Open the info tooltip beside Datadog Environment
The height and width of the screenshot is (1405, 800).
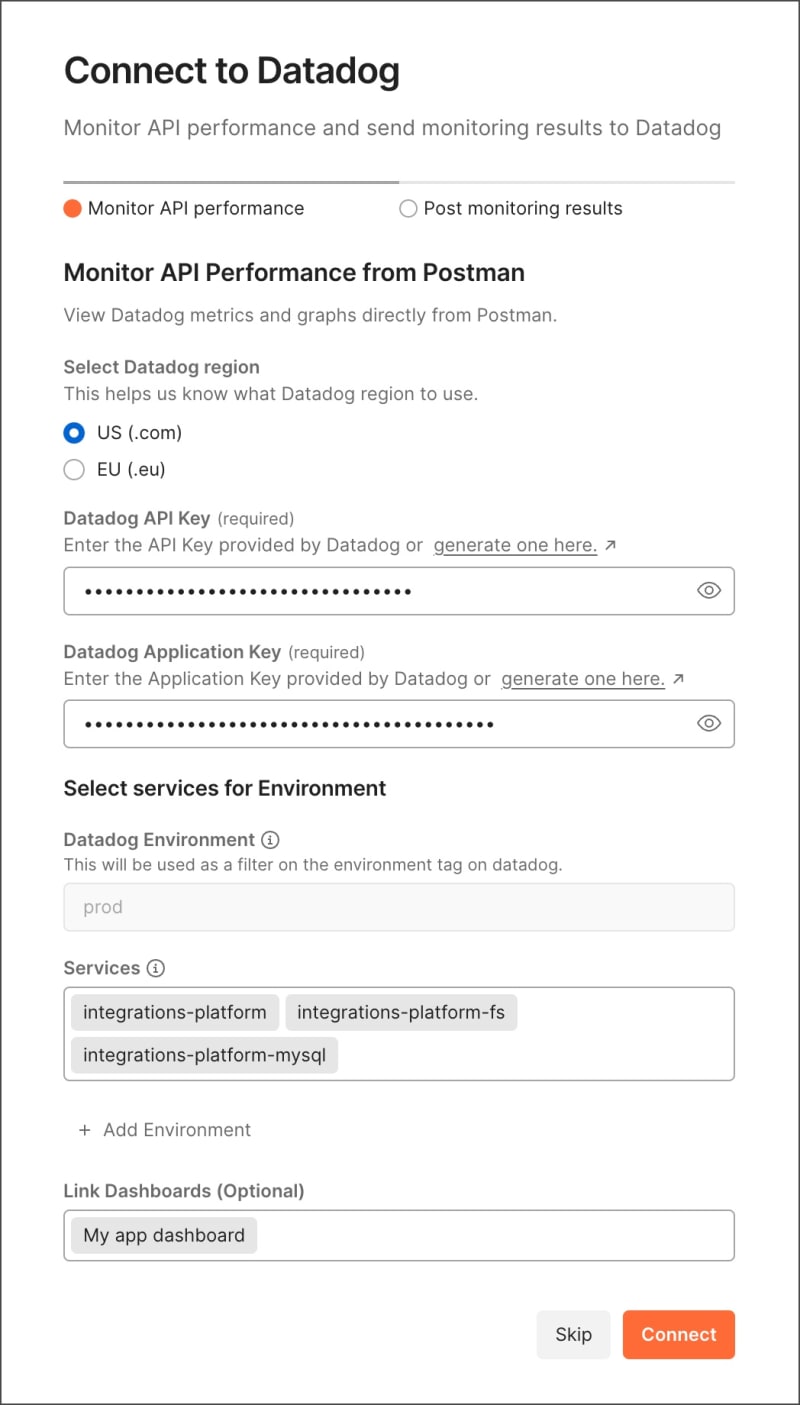point(269,840)
